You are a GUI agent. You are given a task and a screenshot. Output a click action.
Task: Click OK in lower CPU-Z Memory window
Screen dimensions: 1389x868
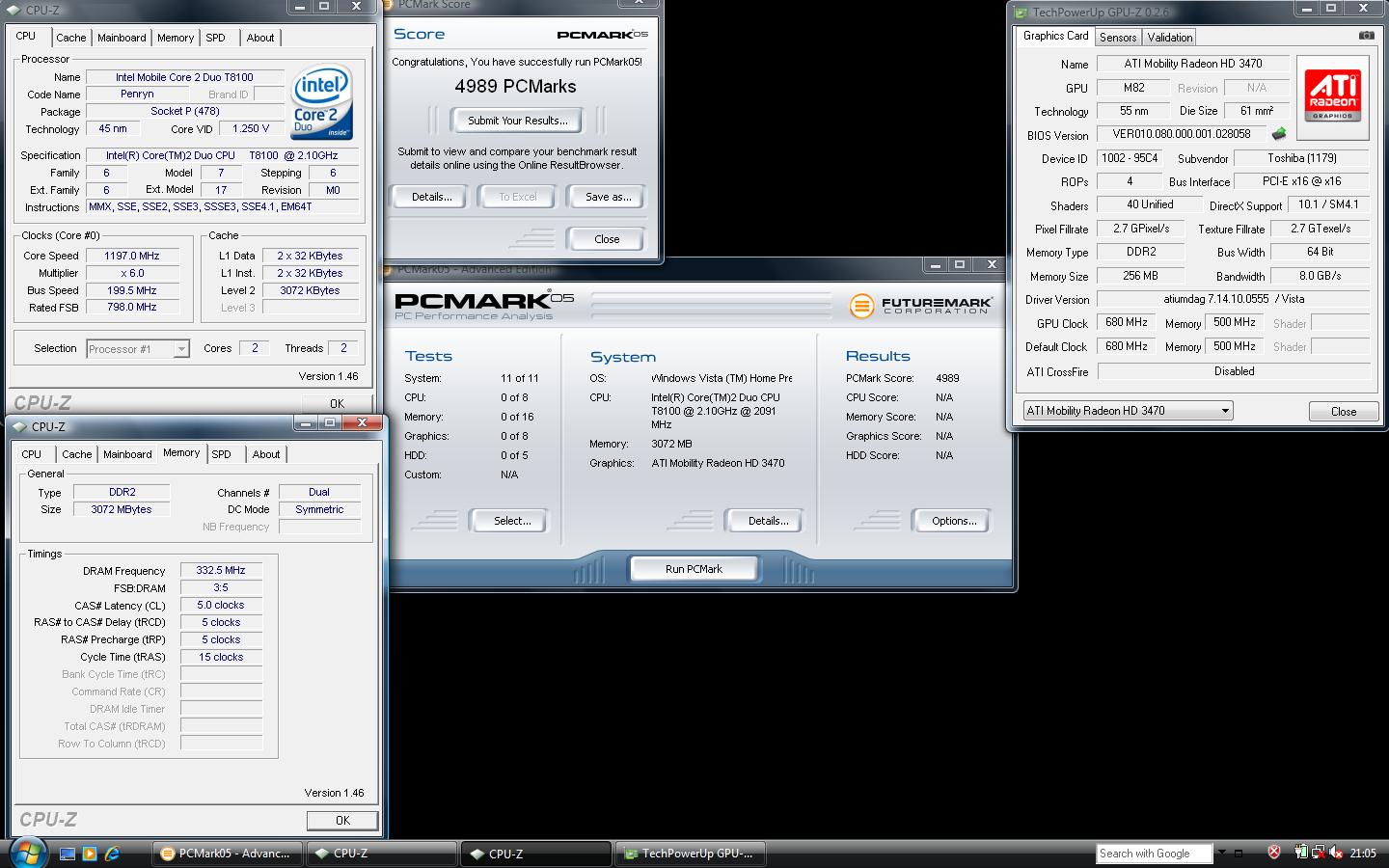click(x=342, y=820)
